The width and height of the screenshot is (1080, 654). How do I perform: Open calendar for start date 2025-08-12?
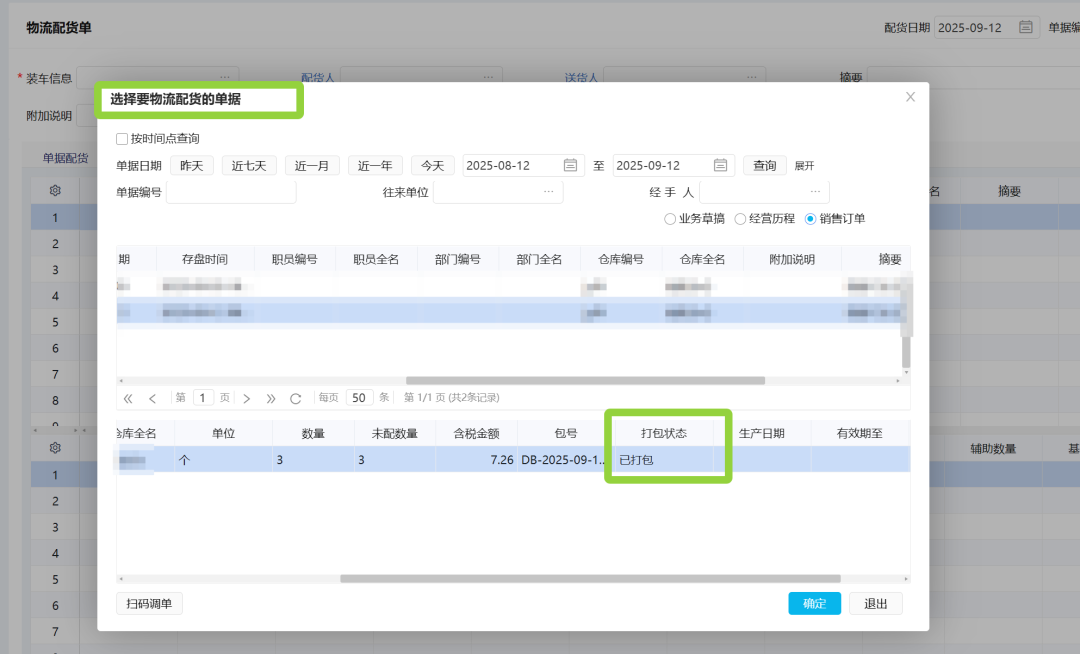pyautogui.click(x=570, y=165)
